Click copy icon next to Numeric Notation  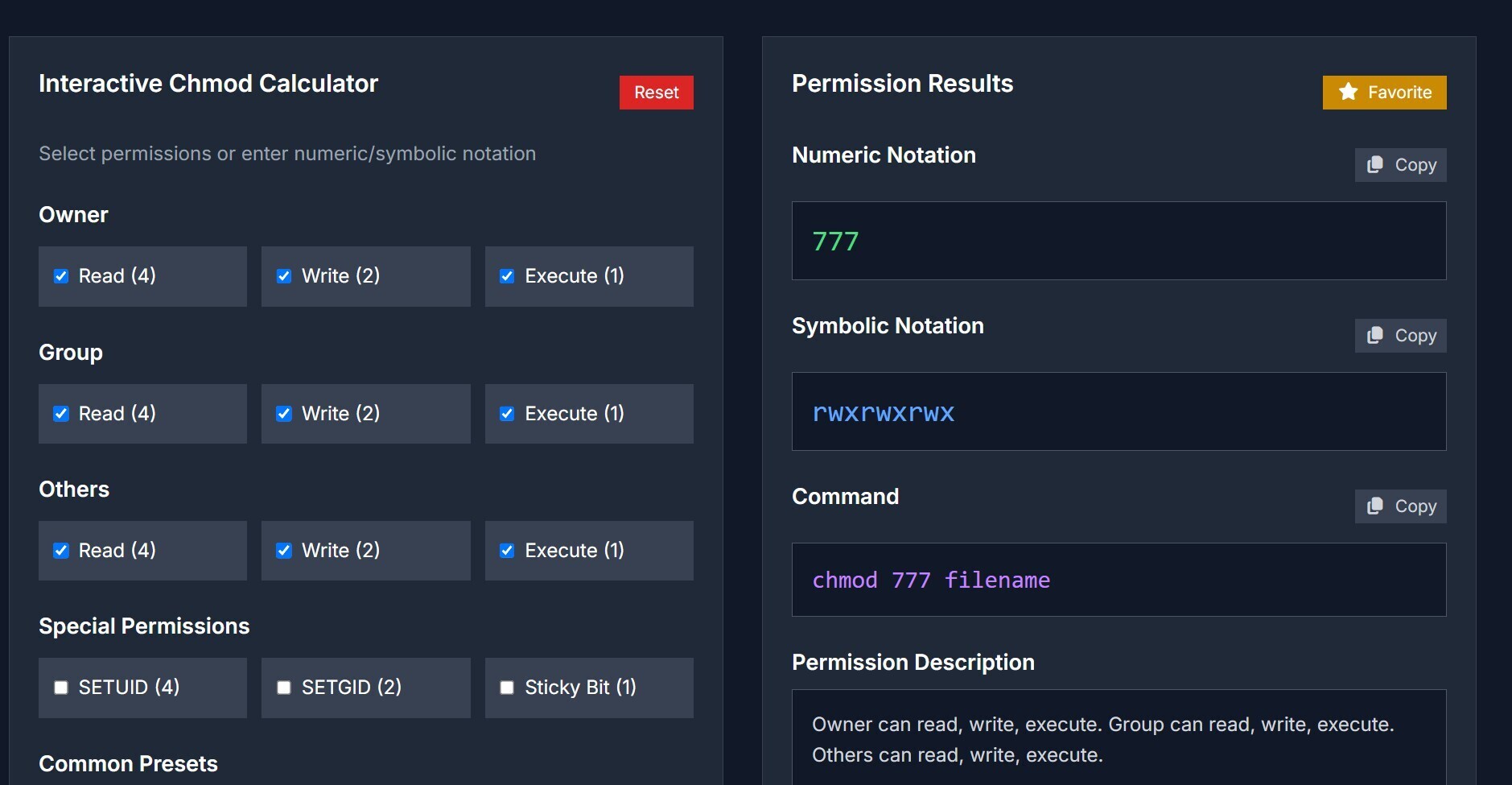coord(1375,165)
